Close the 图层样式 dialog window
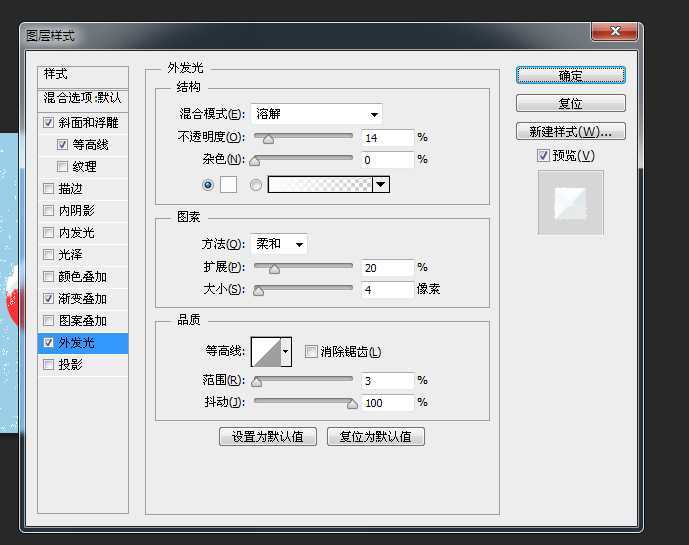The image size is (689, 545). point(617,34)
